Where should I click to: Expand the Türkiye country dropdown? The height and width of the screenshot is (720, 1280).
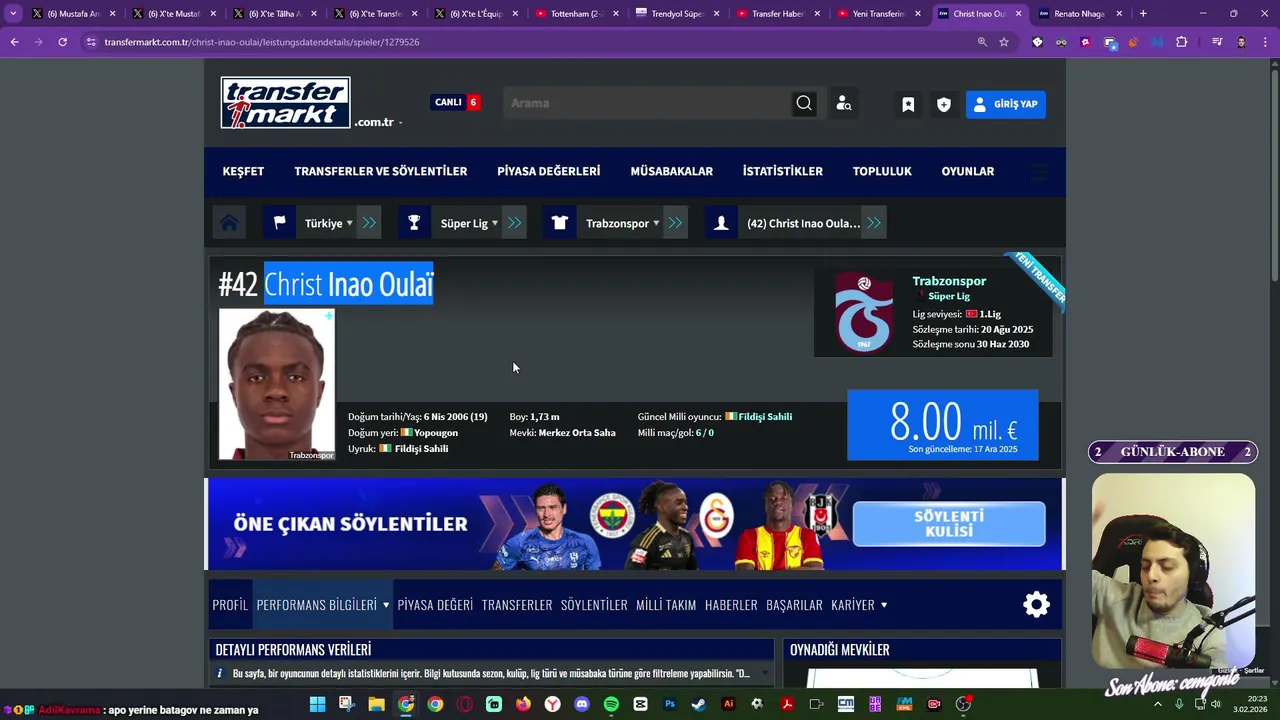(x=329, y=223)
